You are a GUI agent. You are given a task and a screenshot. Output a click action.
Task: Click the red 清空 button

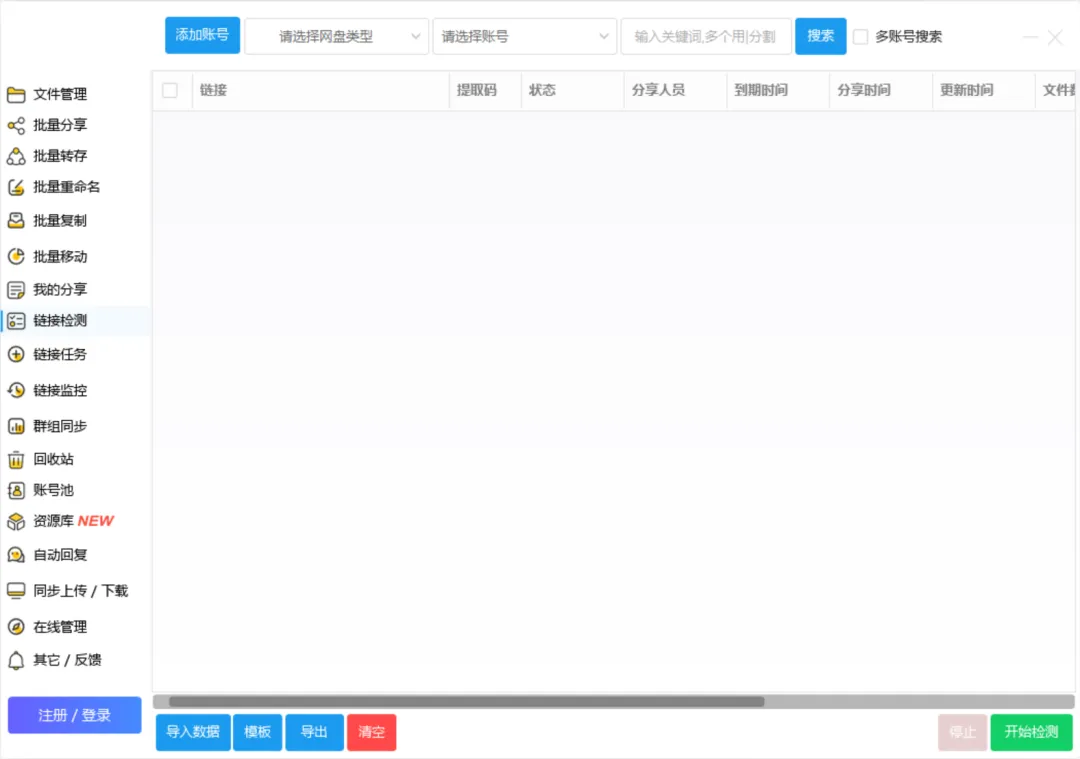click(371, 732)
